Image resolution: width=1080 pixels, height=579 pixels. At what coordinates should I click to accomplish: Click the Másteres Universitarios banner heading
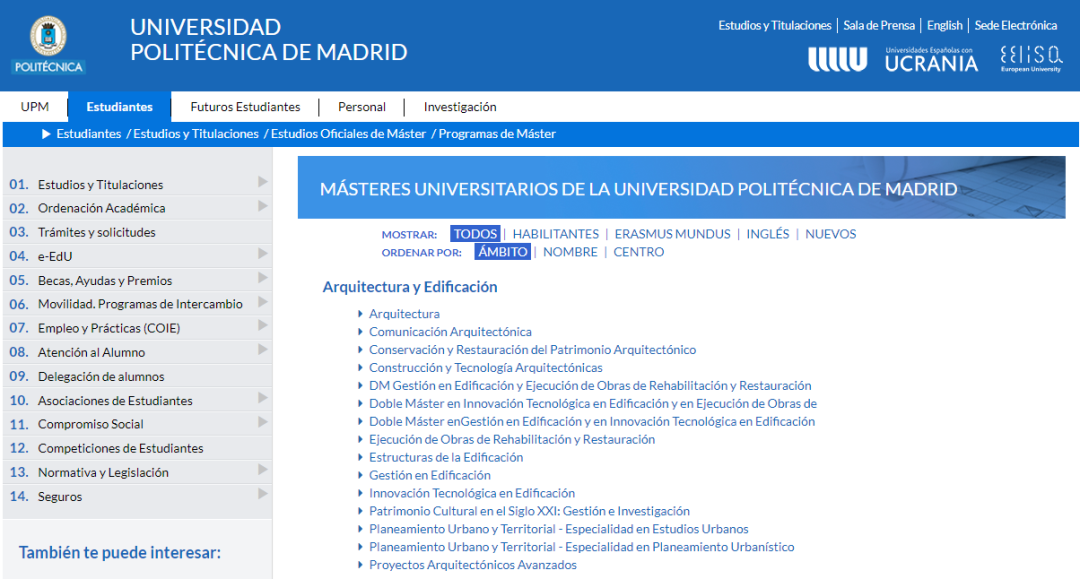(638, 189)
